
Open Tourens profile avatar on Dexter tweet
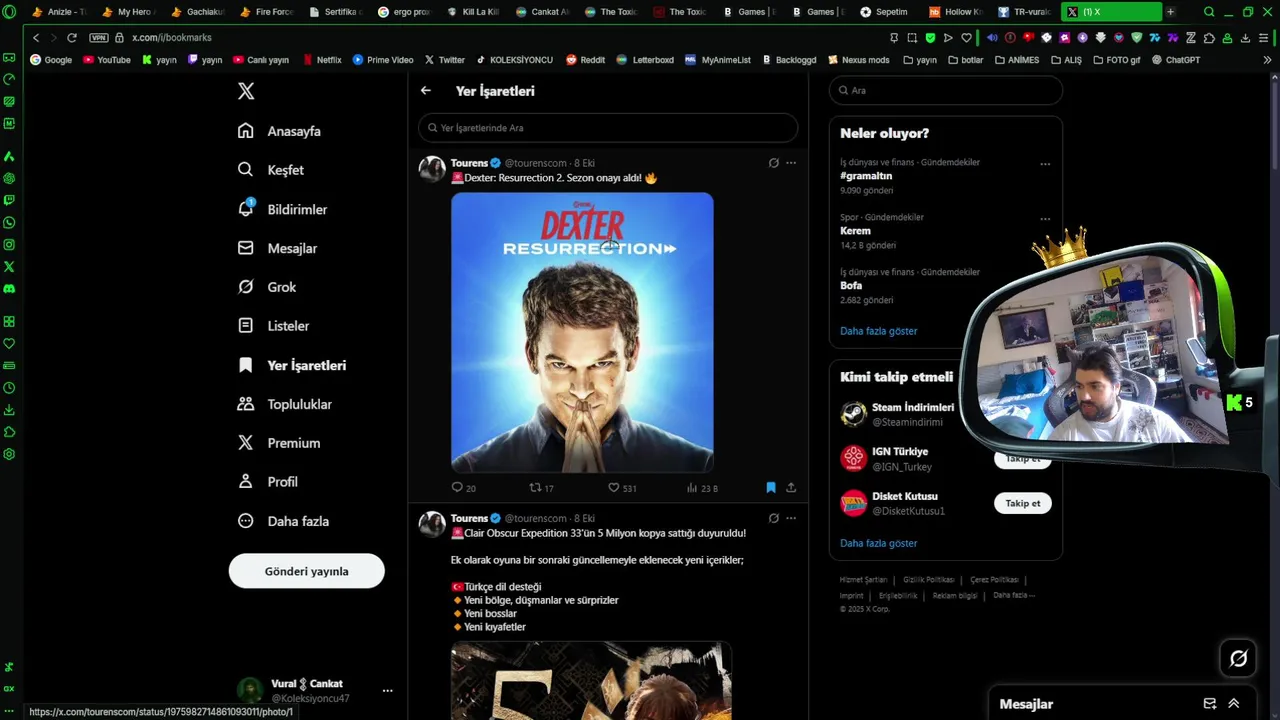tap(432, 169)
